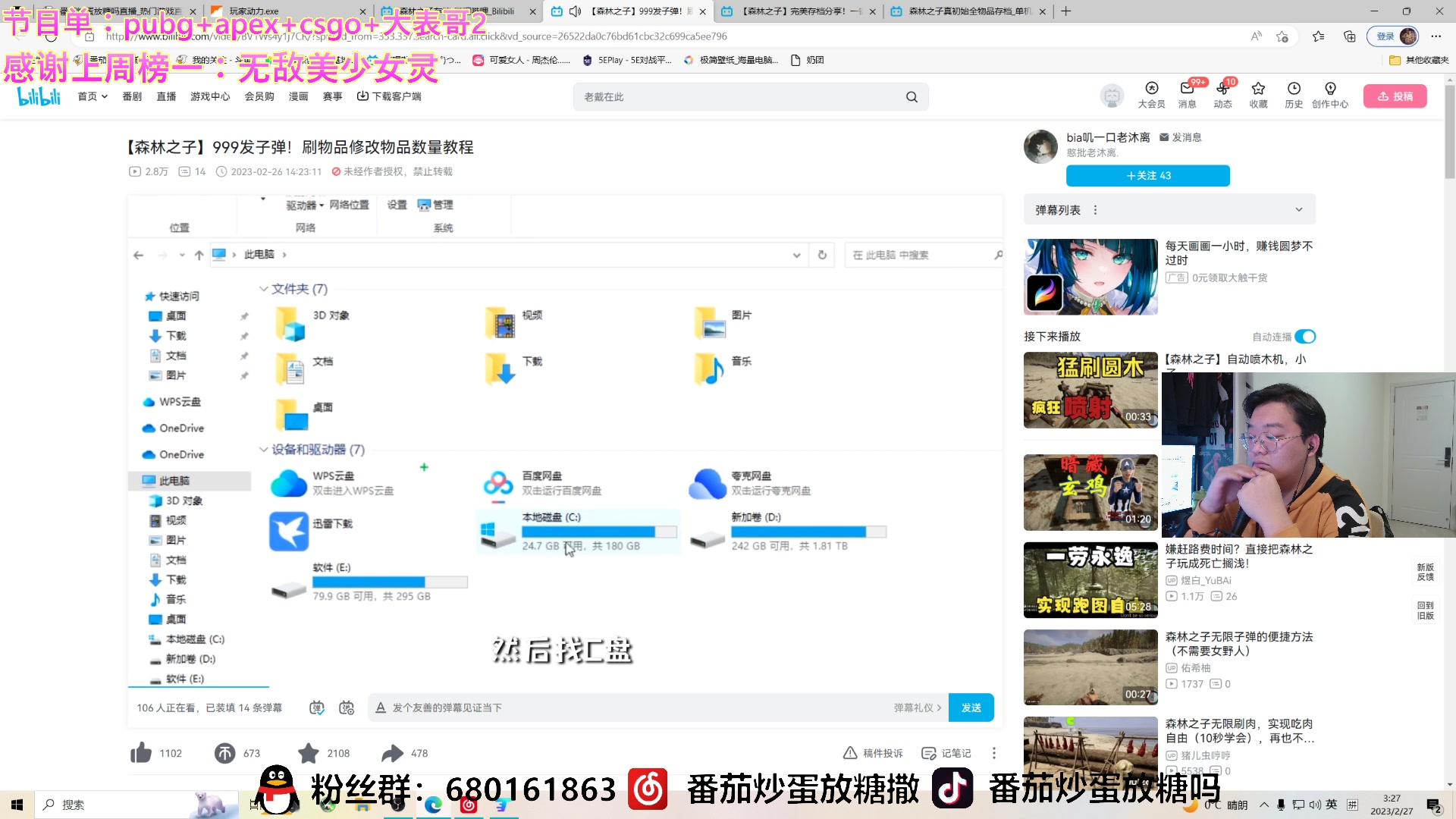Switch to the 森林之子真初始全物品存档 tab
Screen dimensions: 1456x819
click(x=968, y=11)
